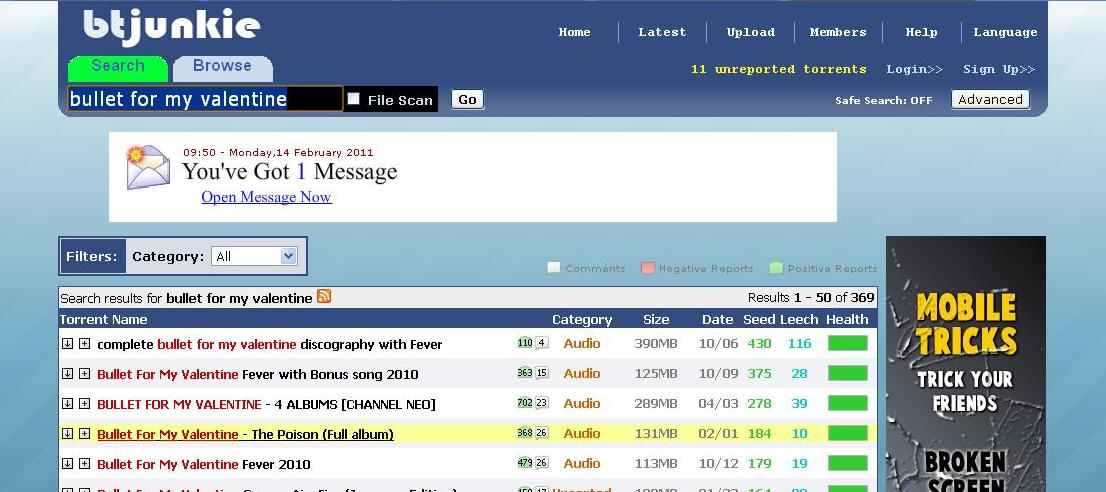The width and height of the screenshot is (1106, 492).
Task: Download arrow icon for Fever with Bonus song 2010
Action: click(67, 374)
